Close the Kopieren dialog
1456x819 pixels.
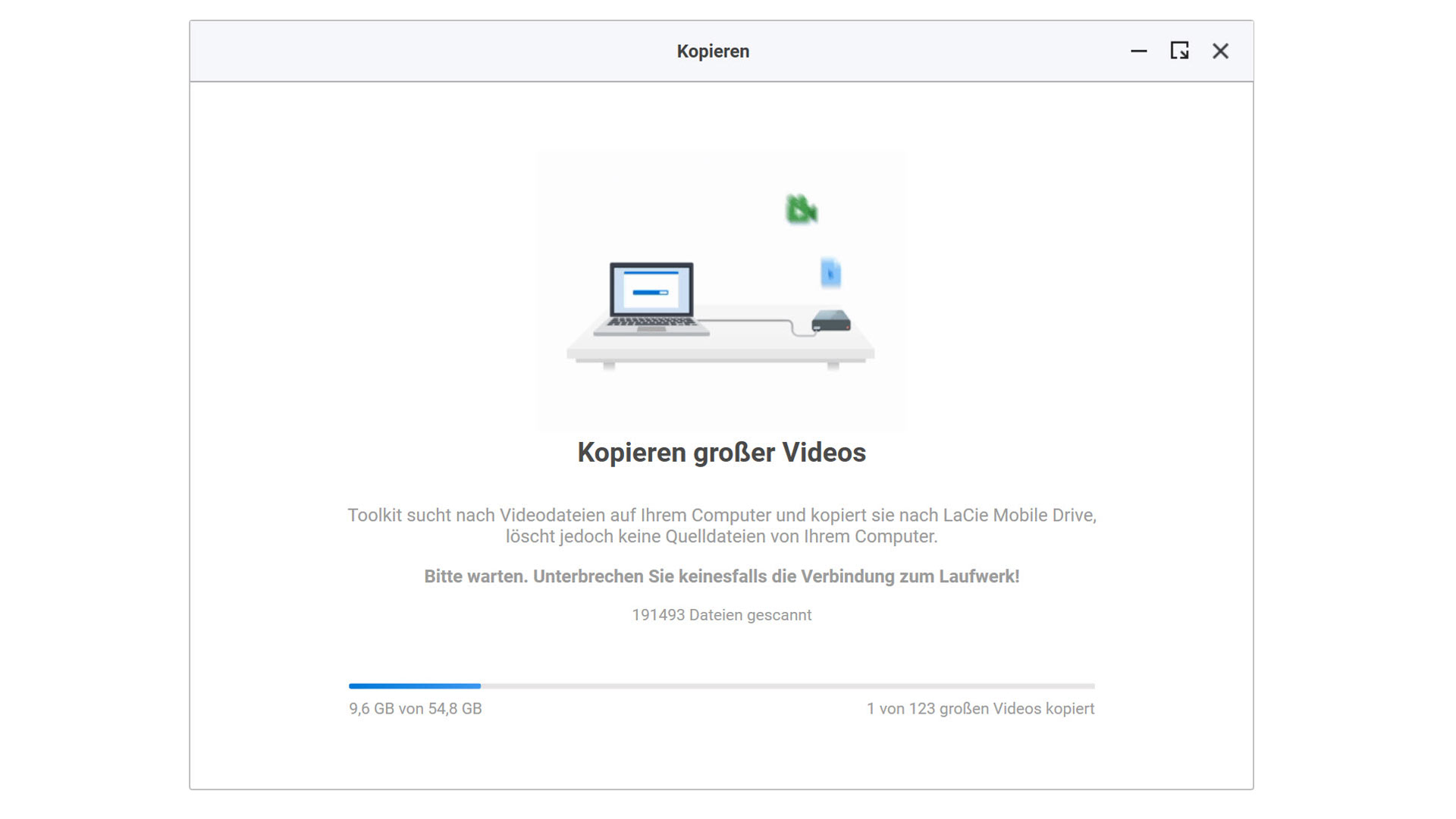pos(1220,51)
